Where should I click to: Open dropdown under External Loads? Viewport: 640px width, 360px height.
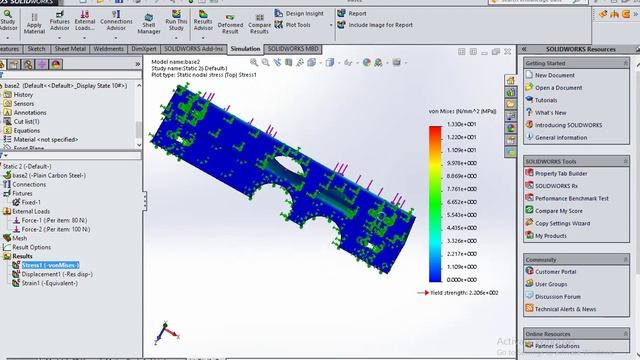click(x=84, y=38)
